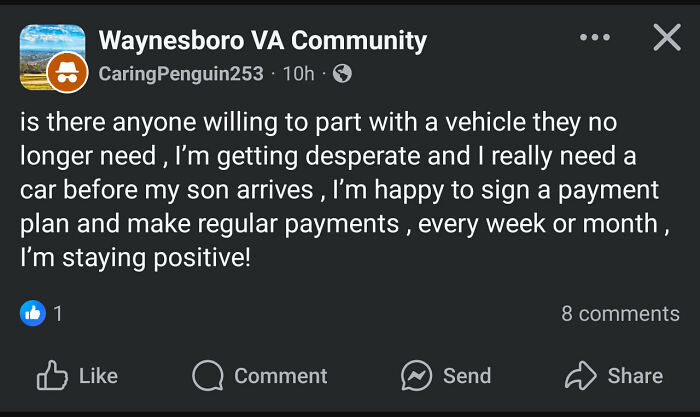This screenshot has width=700, height=417.
Task: Click the Share arrow icon
Action: pyautogui.click(x=580, y=375)
